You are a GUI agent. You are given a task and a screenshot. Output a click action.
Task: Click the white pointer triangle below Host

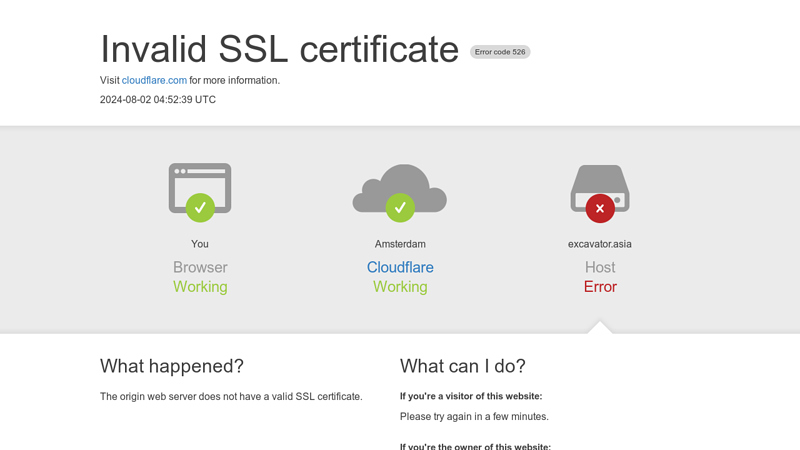(600, 327)
